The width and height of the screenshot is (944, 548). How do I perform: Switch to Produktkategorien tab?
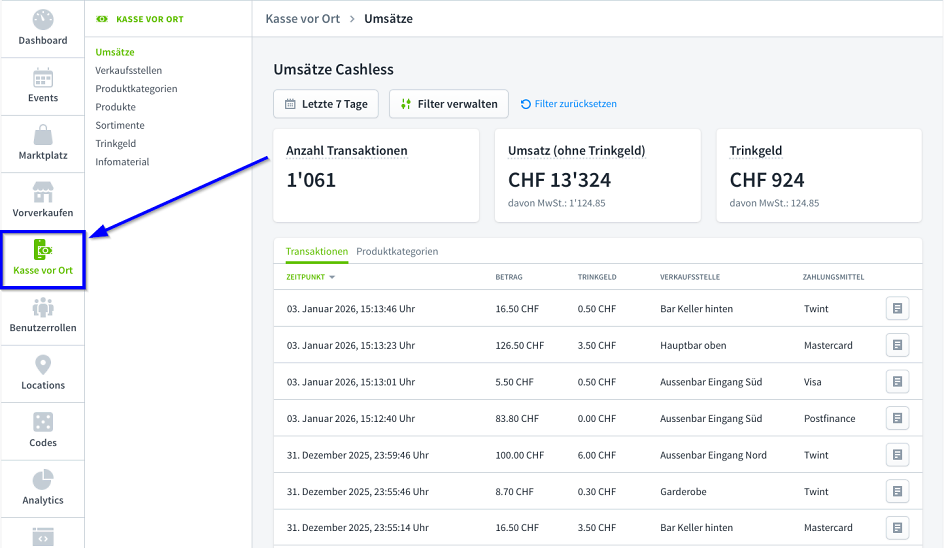tap(397, 251)
